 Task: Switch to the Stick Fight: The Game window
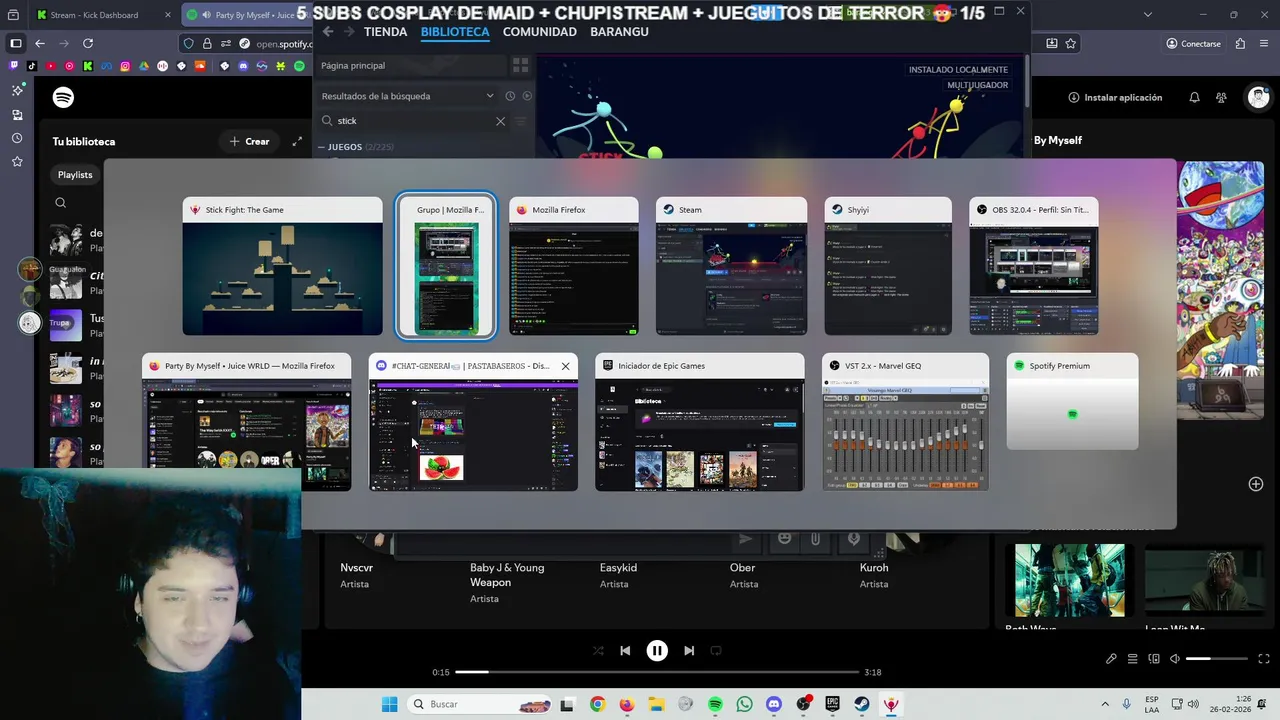tap(282, 266)
